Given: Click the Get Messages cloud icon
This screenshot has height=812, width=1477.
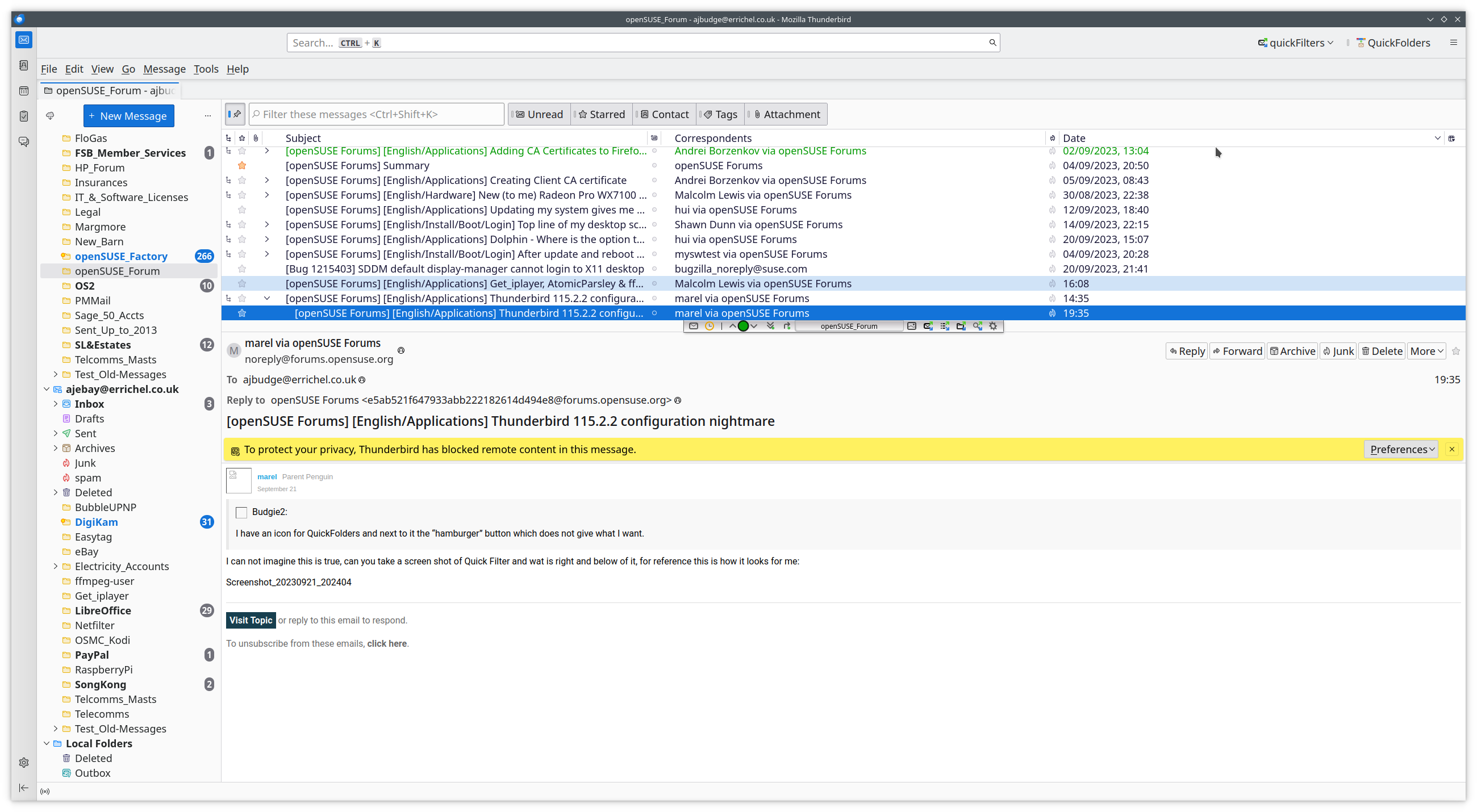Looking at the screenshot, I should coord(50,116).
